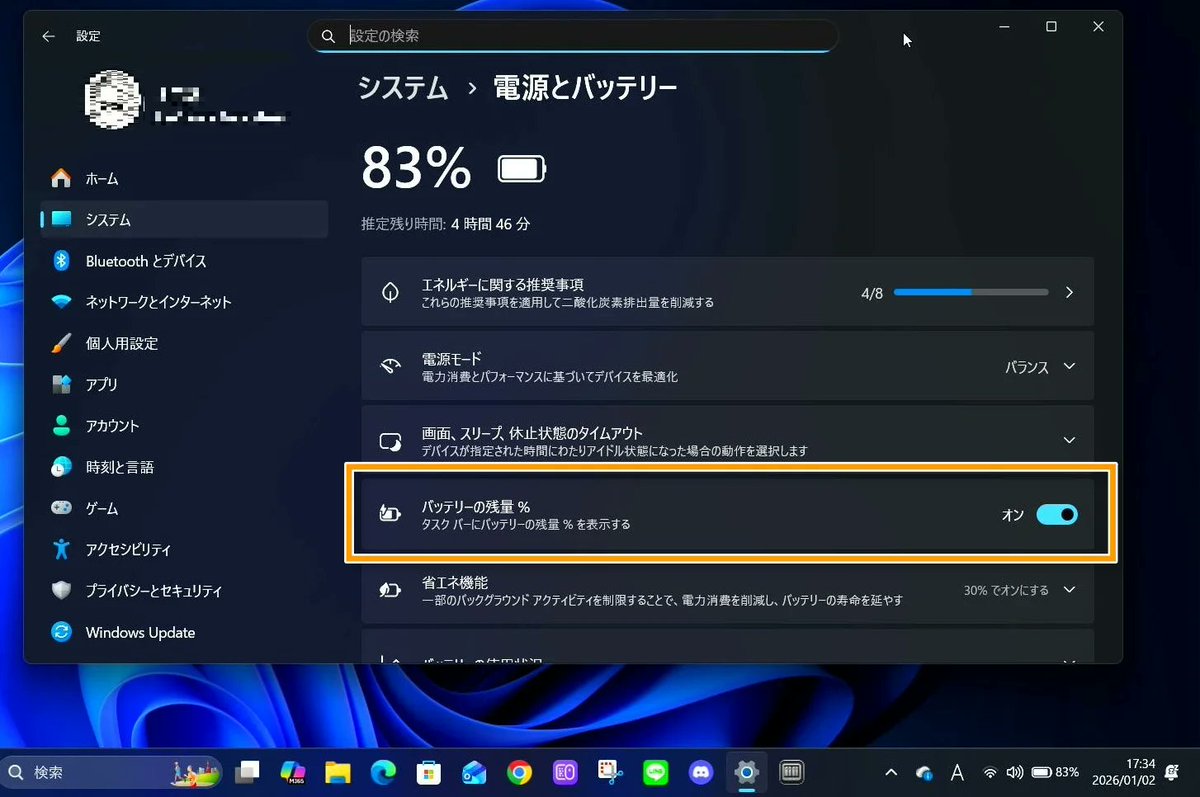The image size is (1200, 797).
Task: Click the chevron on エネルギーに関する推奨事項
Action: (1069, 292)
